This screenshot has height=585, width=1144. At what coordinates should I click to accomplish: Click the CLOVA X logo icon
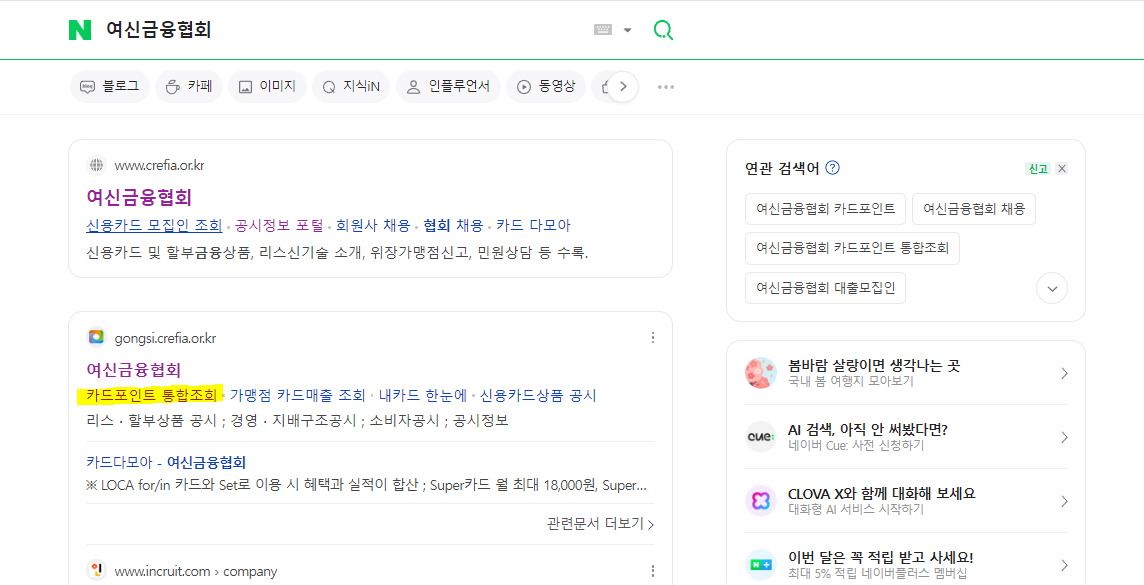pos(761,501)
